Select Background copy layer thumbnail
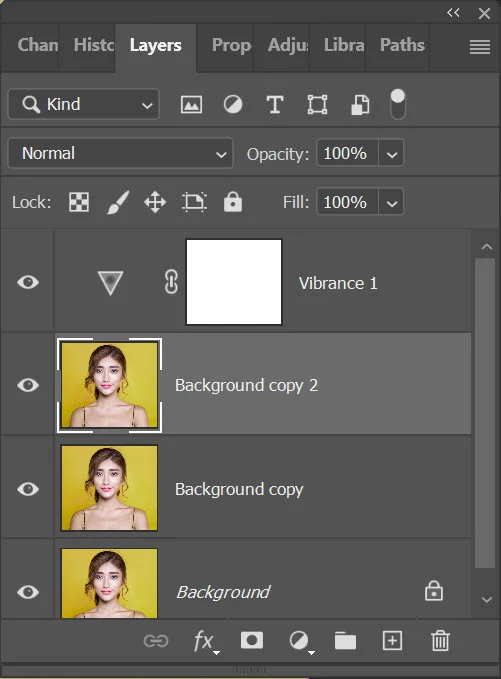This screenshot has width=501, height=679. pyautogui.click(x=110, y=488)
